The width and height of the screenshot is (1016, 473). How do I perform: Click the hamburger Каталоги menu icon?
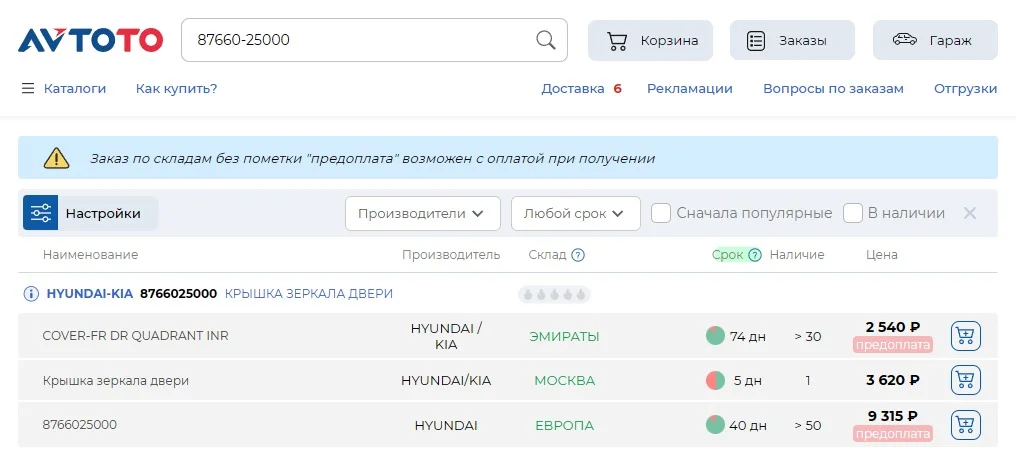tap(28, 89)
